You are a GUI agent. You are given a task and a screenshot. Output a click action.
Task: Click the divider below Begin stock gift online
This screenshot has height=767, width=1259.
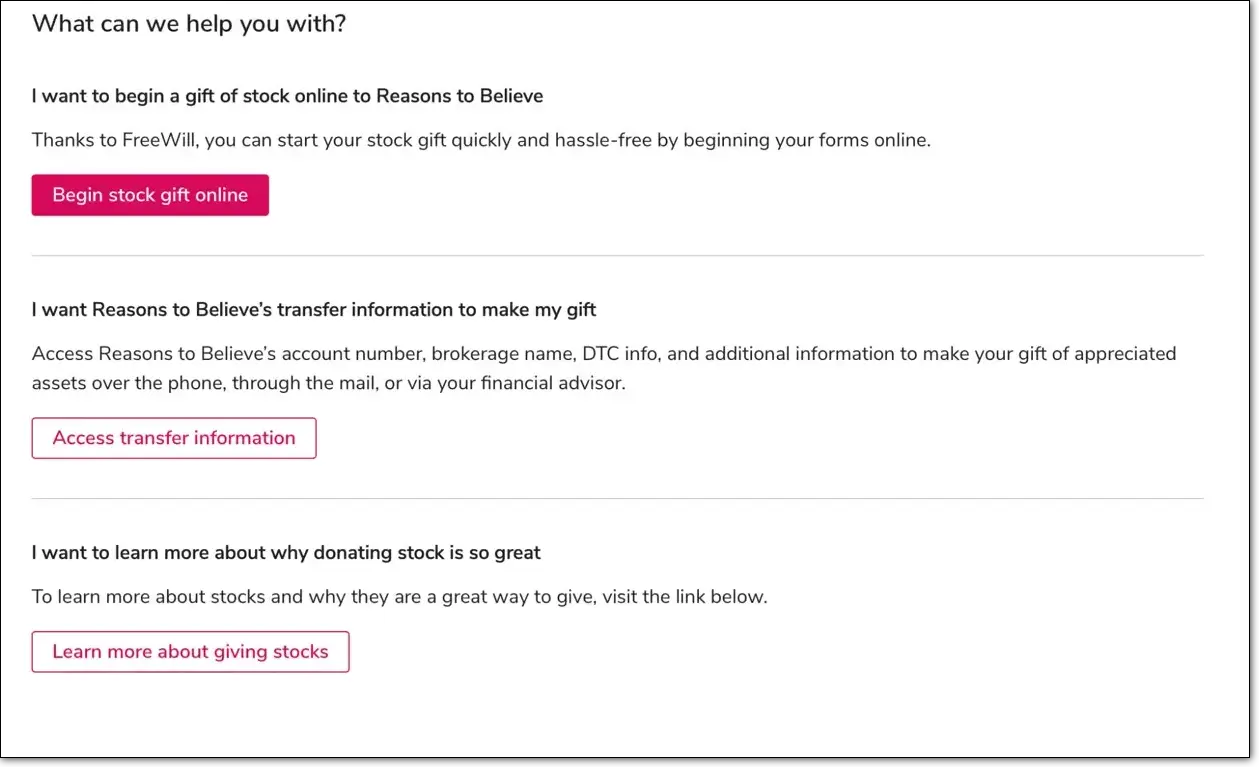pos(617,256)
